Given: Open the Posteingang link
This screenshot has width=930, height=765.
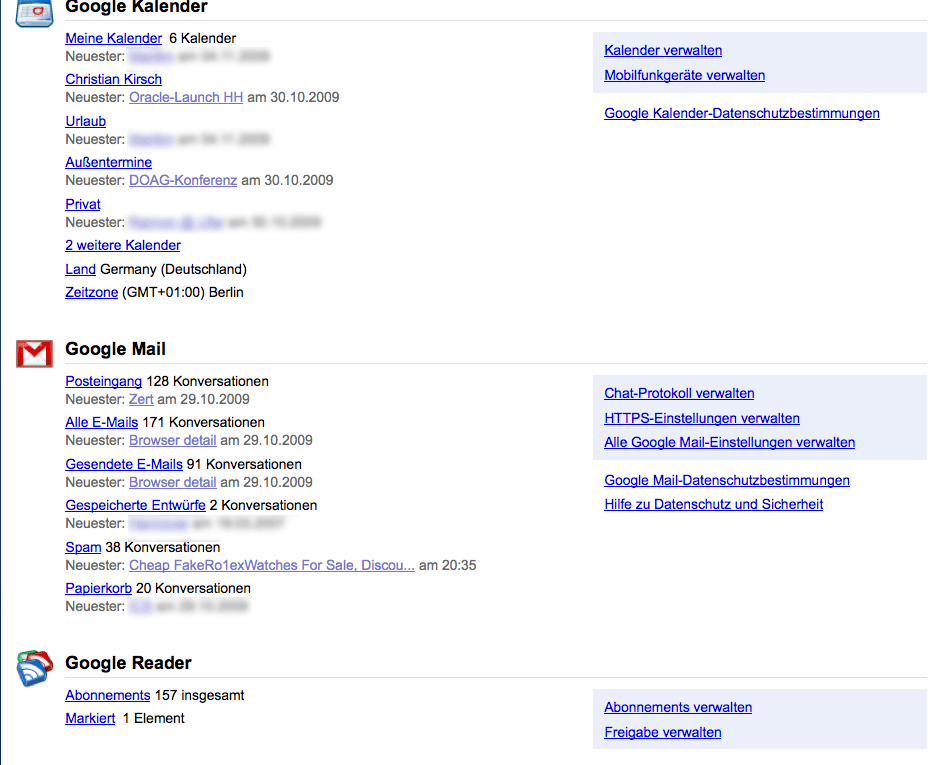Looking at the screenshot, I should point(103,381).
